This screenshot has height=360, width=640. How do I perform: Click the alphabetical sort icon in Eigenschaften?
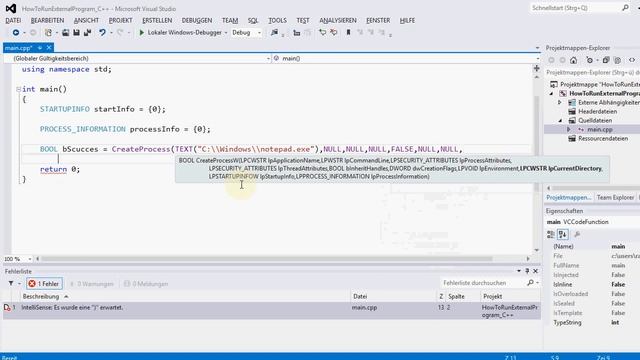click(563, 234)
